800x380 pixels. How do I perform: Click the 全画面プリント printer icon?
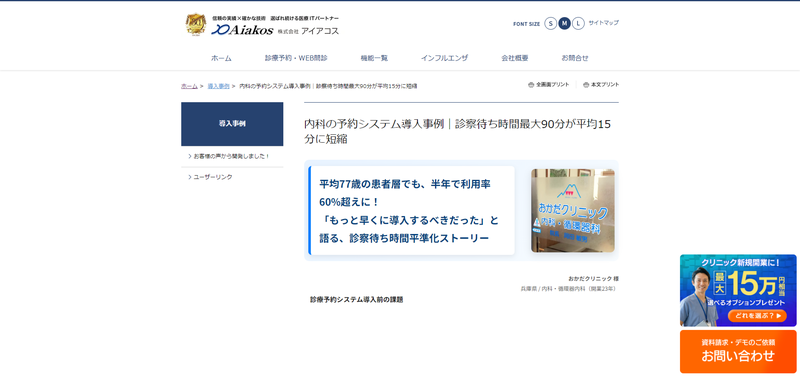point(531,85)
